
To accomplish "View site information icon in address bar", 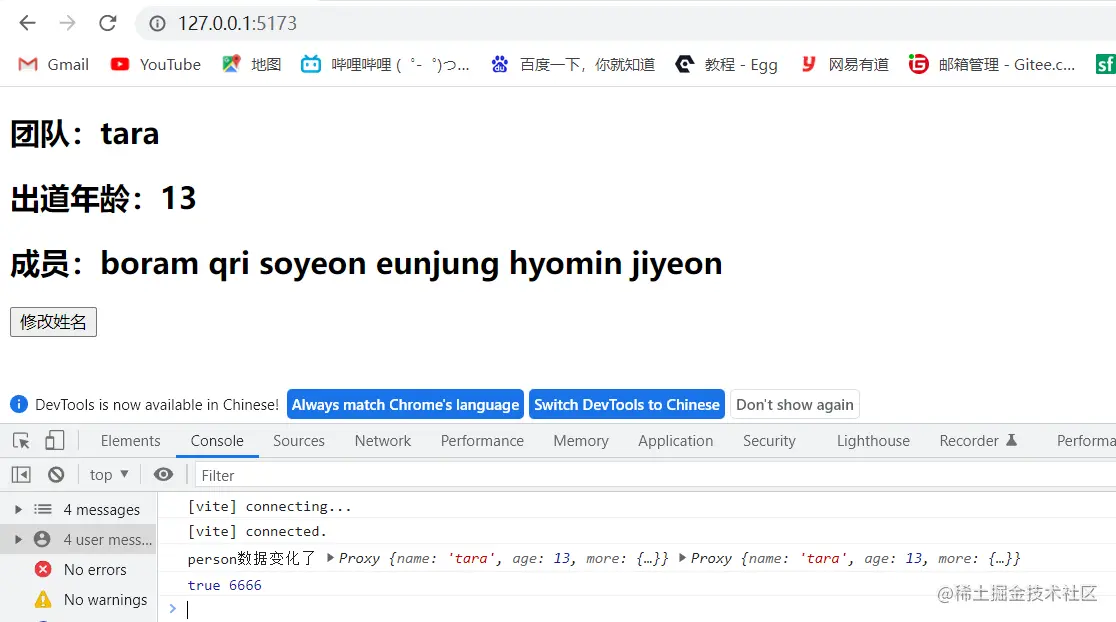I will [x=157, y=23].
